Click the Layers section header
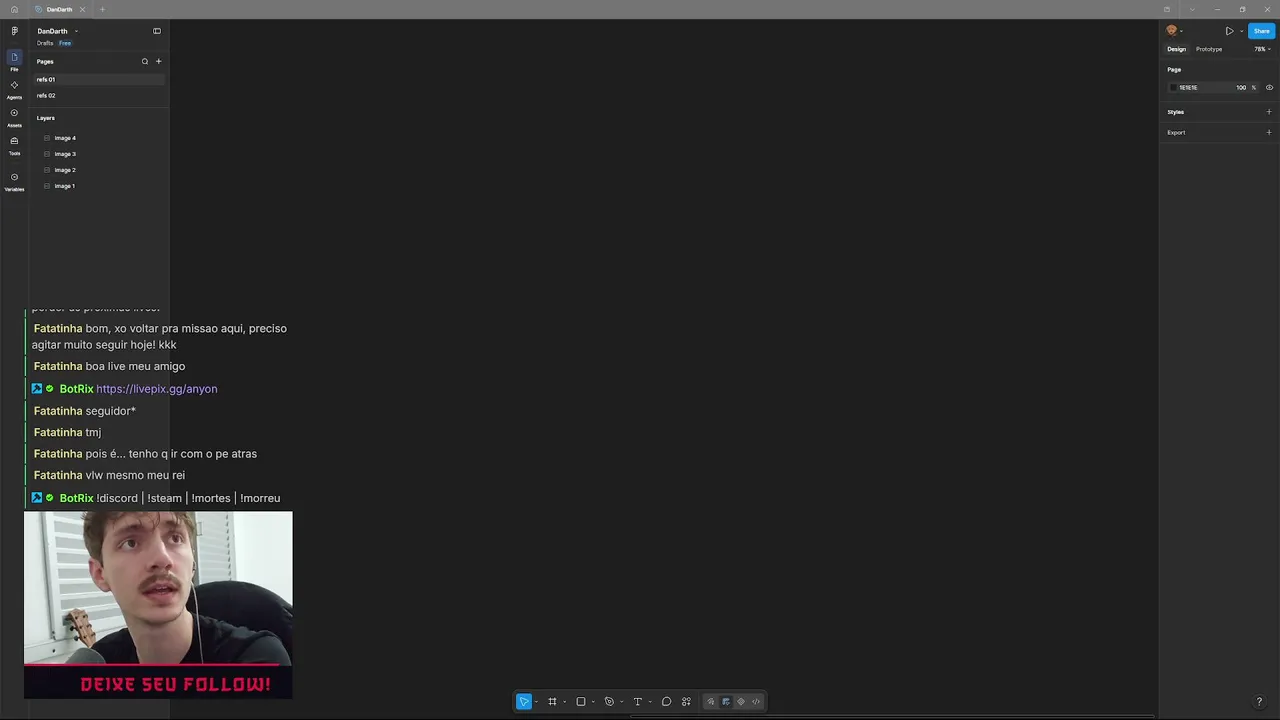The image size is (1280, 720). point(46,118)
